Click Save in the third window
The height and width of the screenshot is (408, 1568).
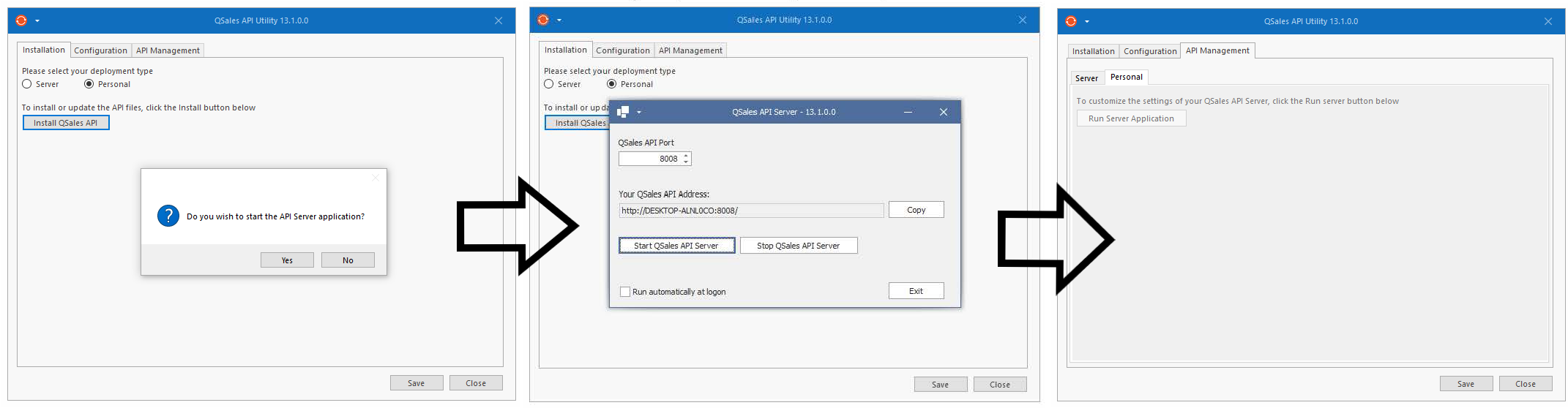pos(1466,384)
